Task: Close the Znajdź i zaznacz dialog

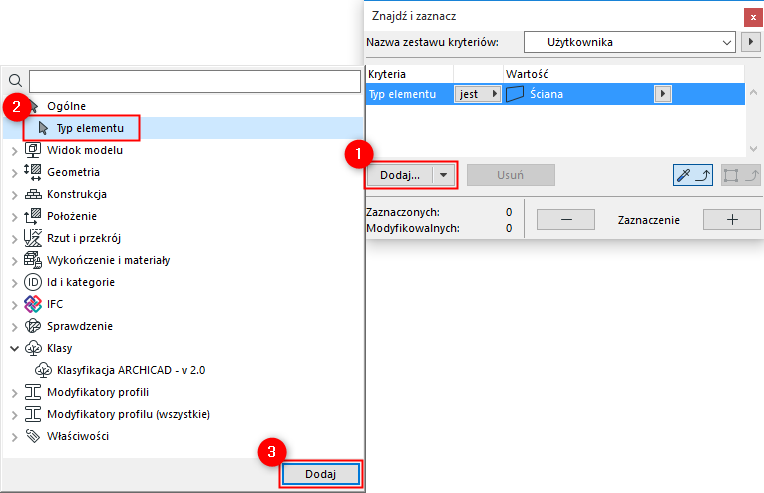Action: pos(753,17)
